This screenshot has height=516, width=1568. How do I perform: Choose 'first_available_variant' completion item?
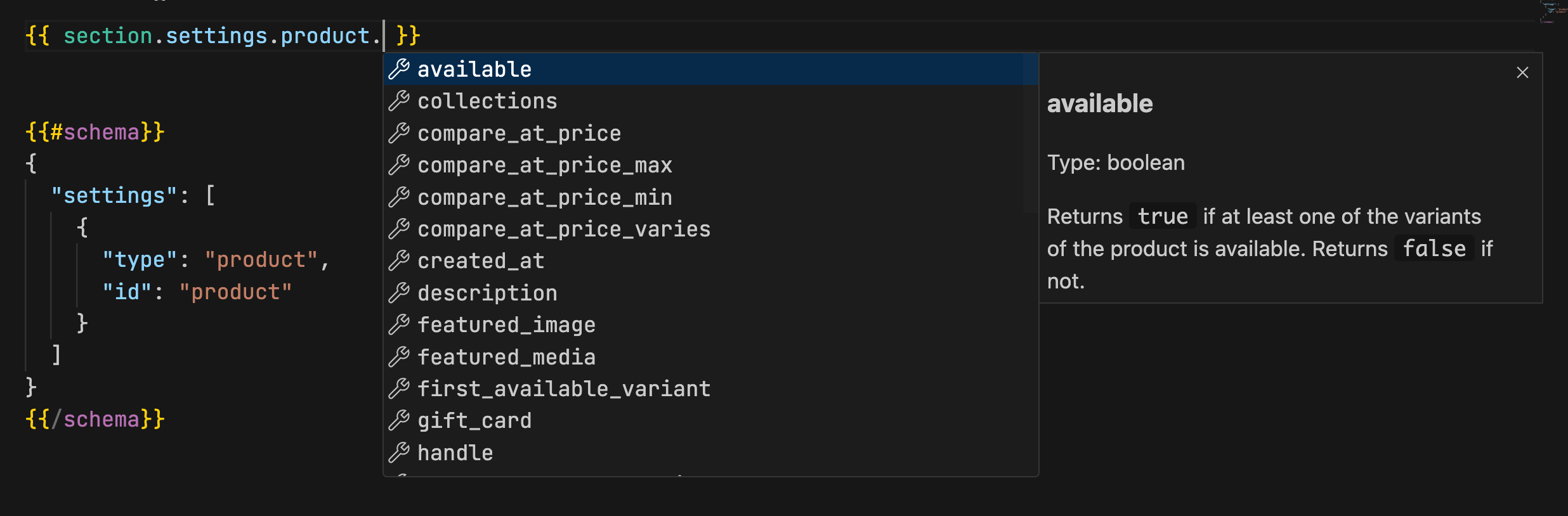563,389
